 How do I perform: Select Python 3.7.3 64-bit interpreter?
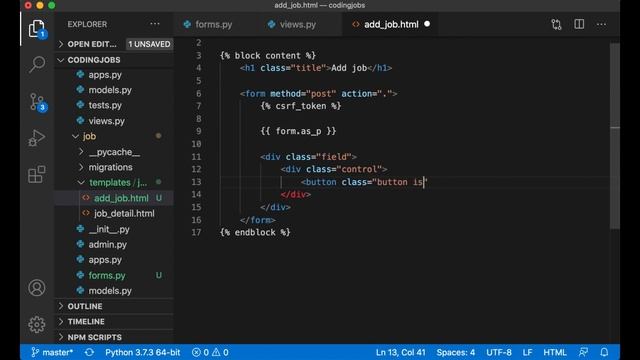(142, 352)
